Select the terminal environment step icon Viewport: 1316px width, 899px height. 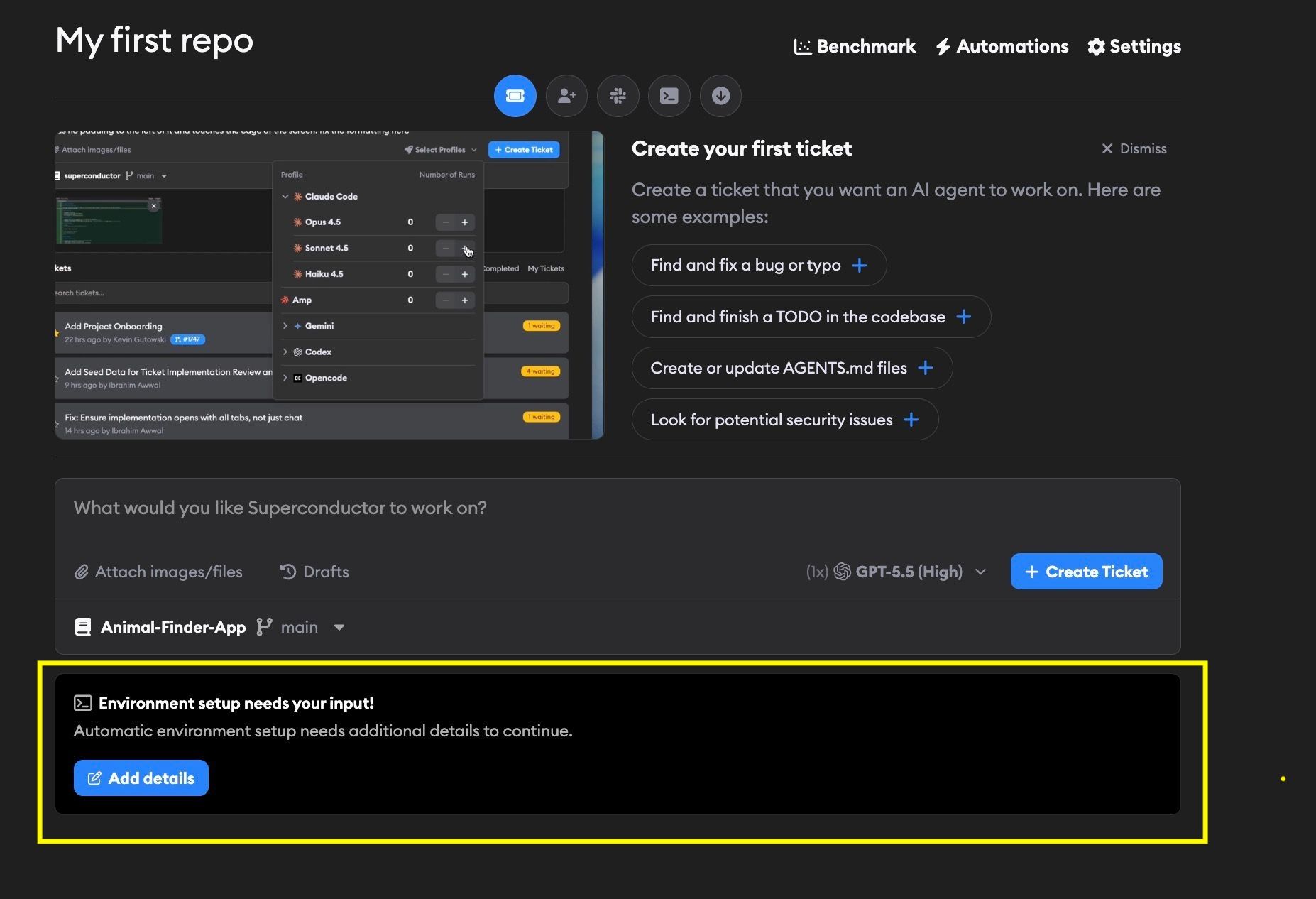(669, 96)
